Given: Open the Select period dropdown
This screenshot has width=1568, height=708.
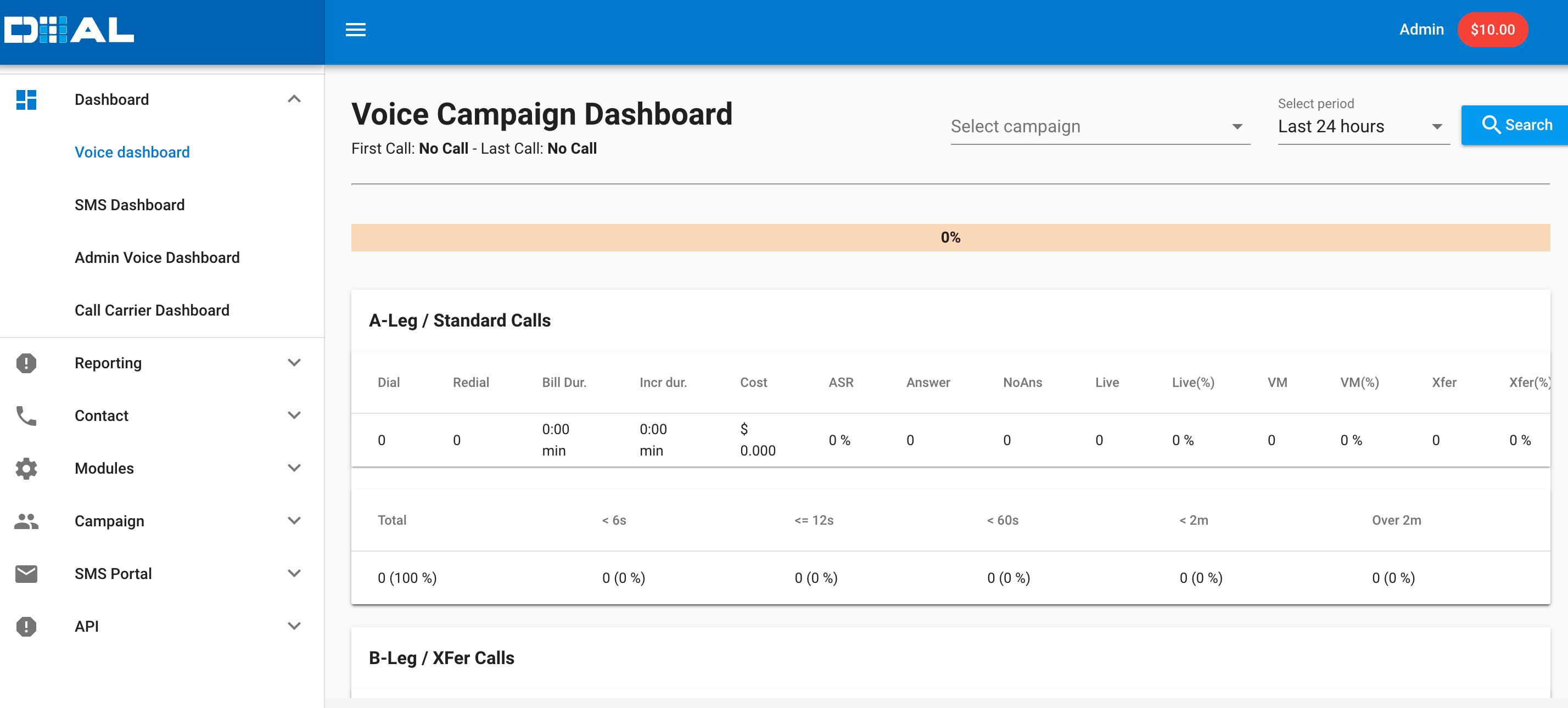Looking at the screenshot, I should pyautogui.click(x=1362, y=127).
